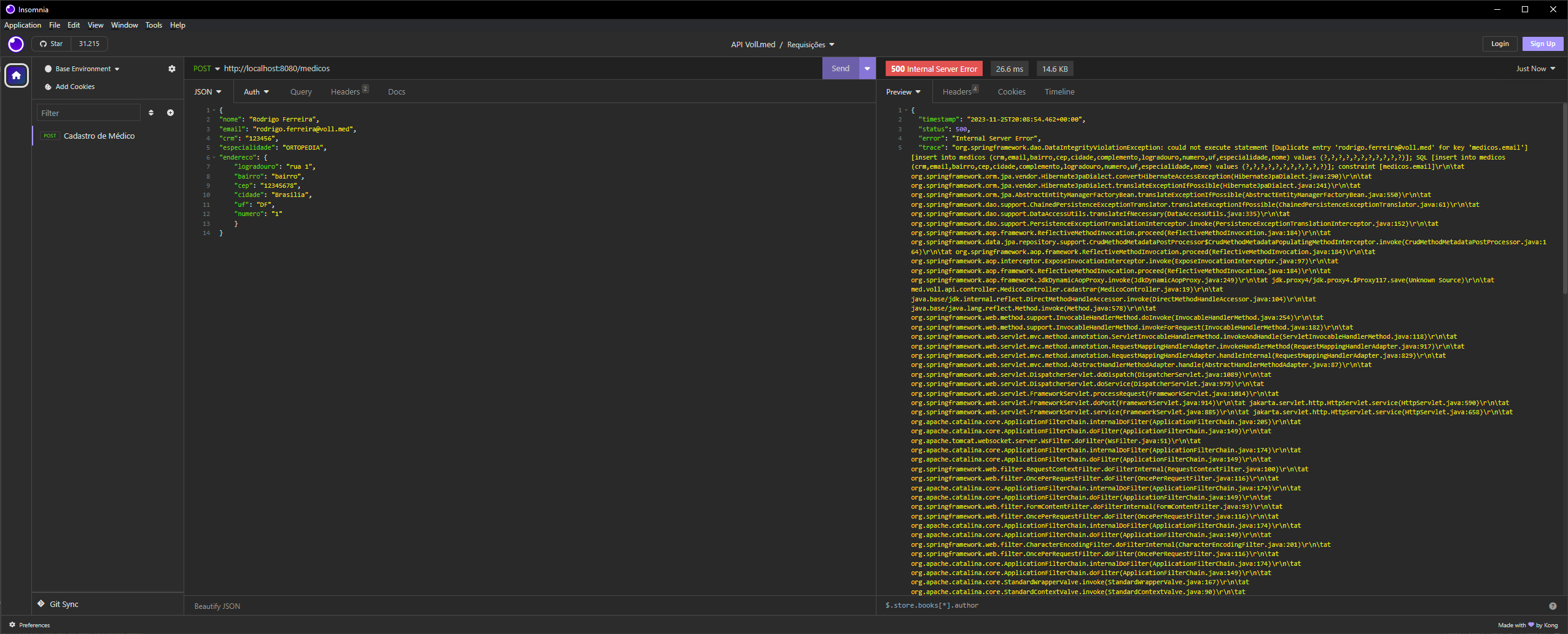
Task: Open the response filter help icon
Action: pyautogui.click(x=1553, y=606)
